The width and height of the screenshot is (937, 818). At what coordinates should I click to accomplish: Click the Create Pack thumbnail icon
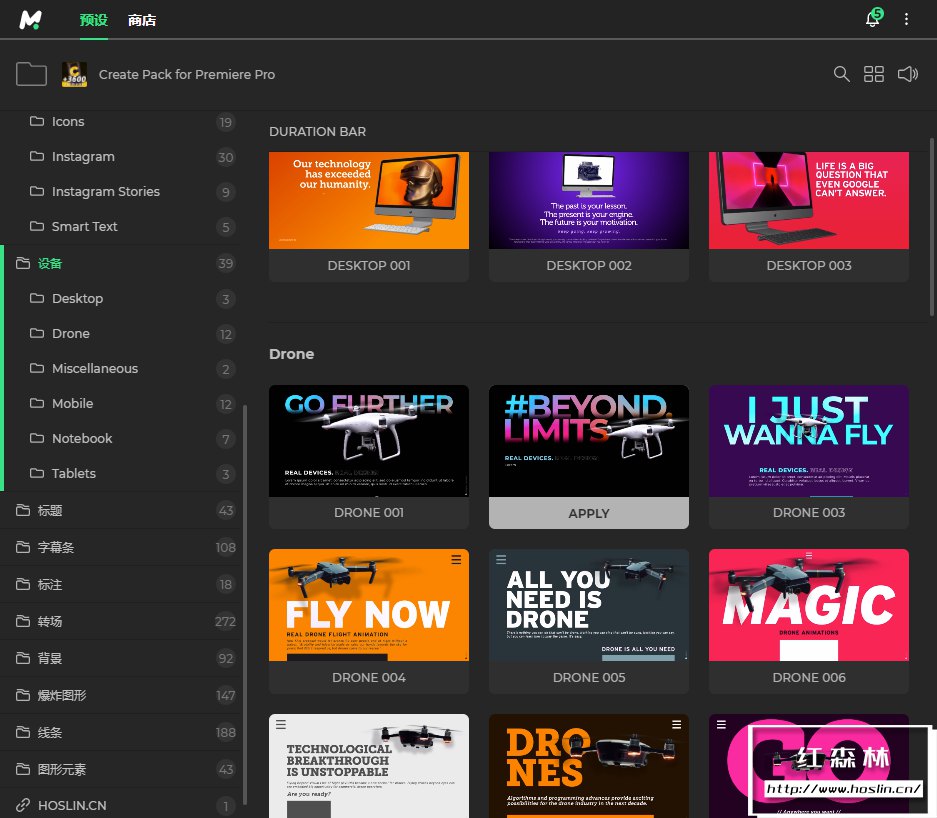click(x=74, y=74)
